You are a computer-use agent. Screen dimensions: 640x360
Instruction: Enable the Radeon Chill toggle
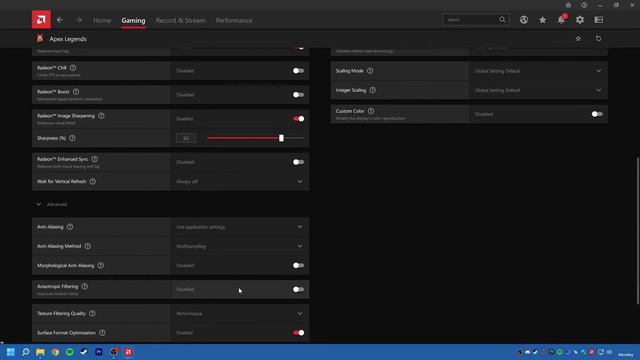(298, 71)
